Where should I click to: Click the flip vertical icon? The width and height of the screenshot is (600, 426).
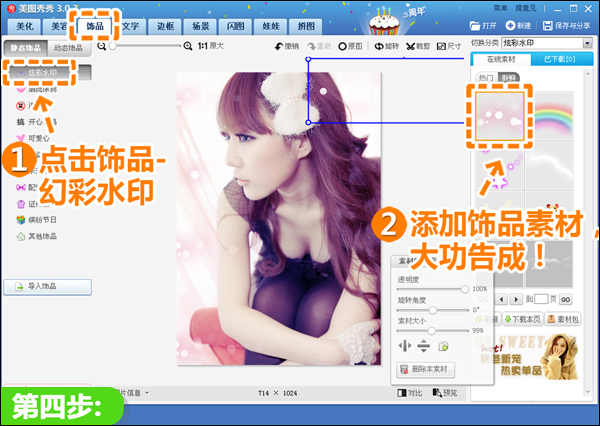[424, 346]
